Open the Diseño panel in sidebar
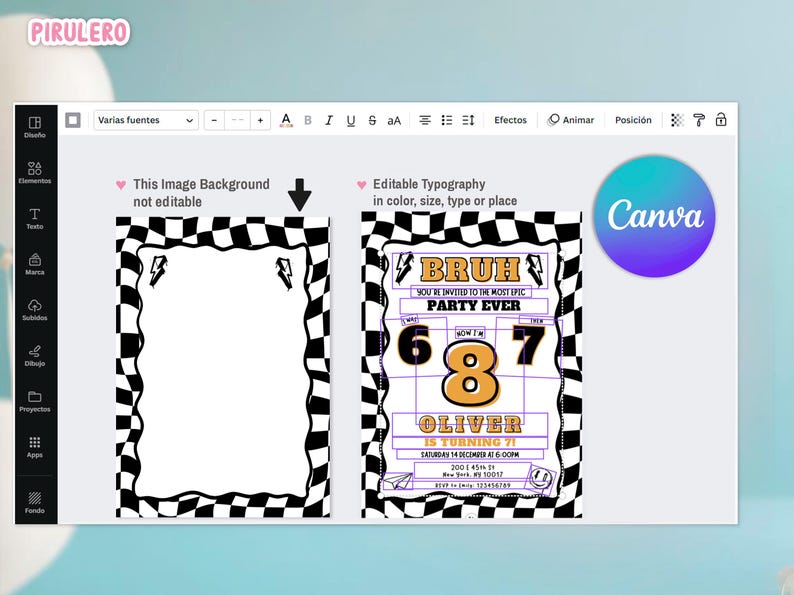Viewport: 794px width, 595px height. tap(34, 127)
